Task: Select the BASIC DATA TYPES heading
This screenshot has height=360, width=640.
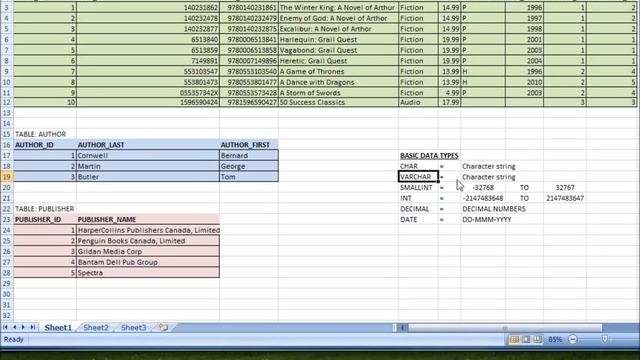Action: pos(429,156)
